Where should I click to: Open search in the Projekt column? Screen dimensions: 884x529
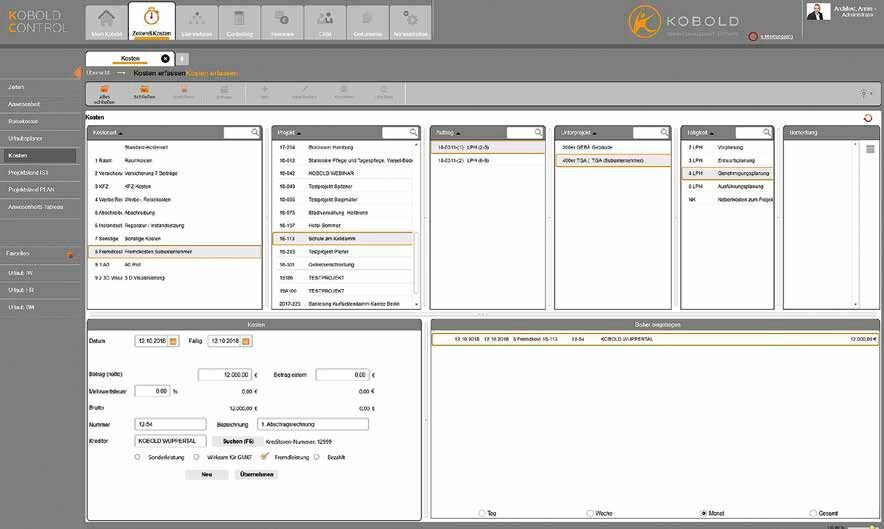413,133
